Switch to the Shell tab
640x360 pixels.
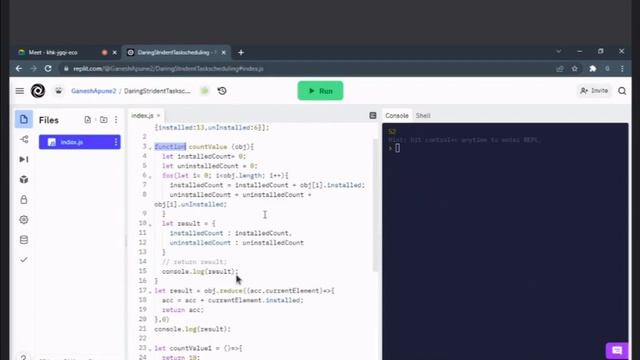423,116
